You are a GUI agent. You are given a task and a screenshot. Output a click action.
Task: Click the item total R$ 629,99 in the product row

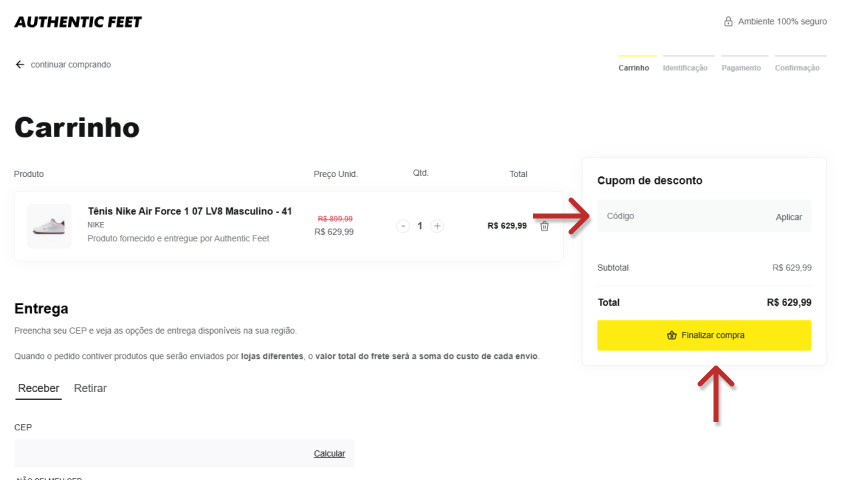pyautogui.click(x=507, y=226)
